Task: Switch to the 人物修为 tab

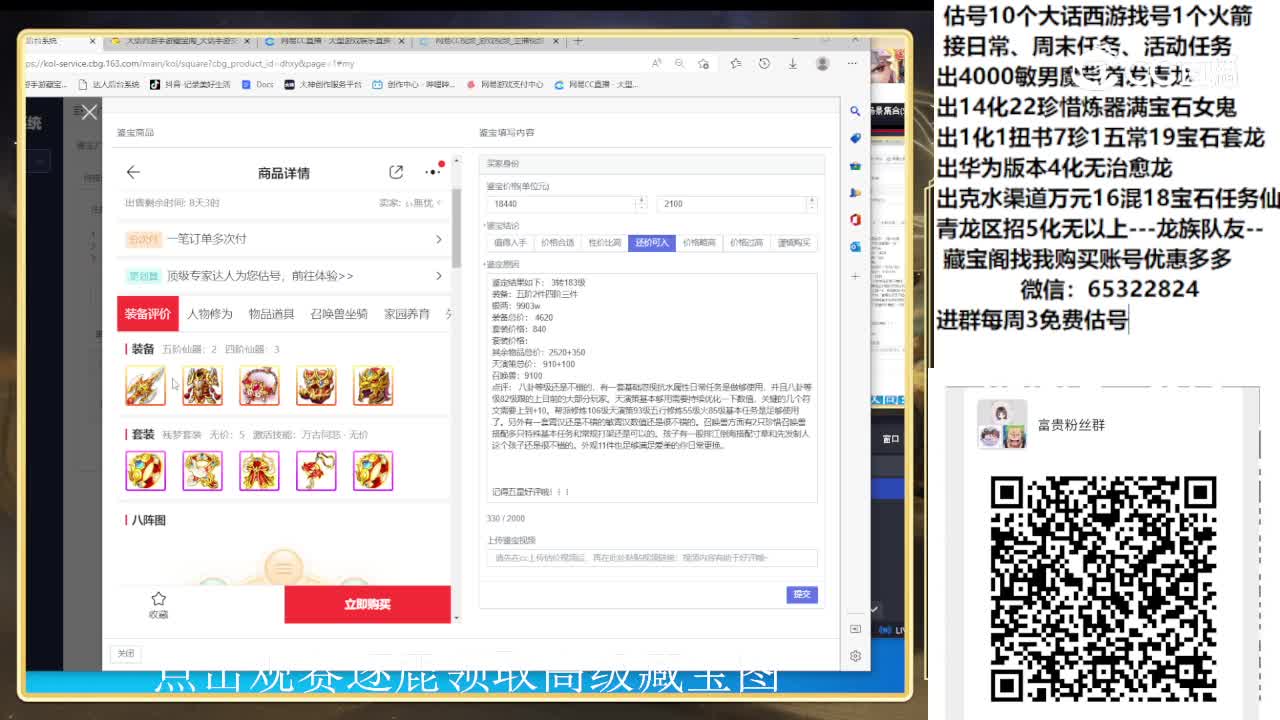Action: [209, 314]
